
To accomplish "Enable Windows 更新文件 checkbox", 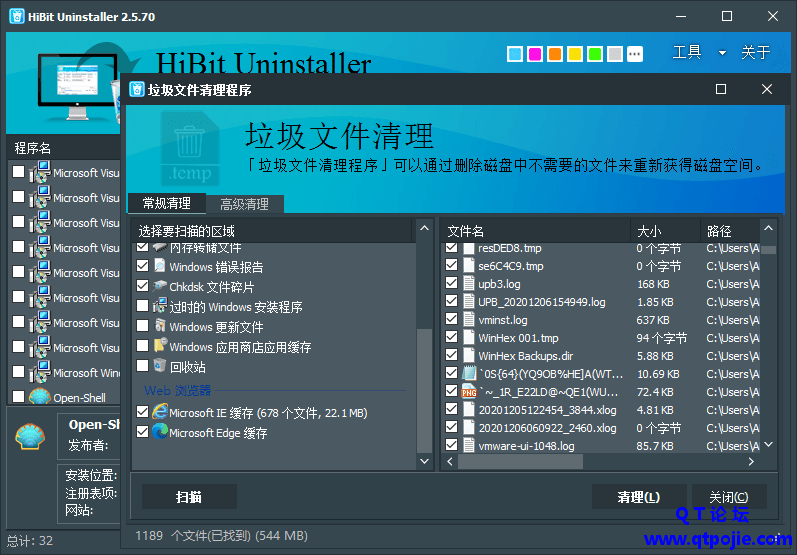I will tap(143, 326).
